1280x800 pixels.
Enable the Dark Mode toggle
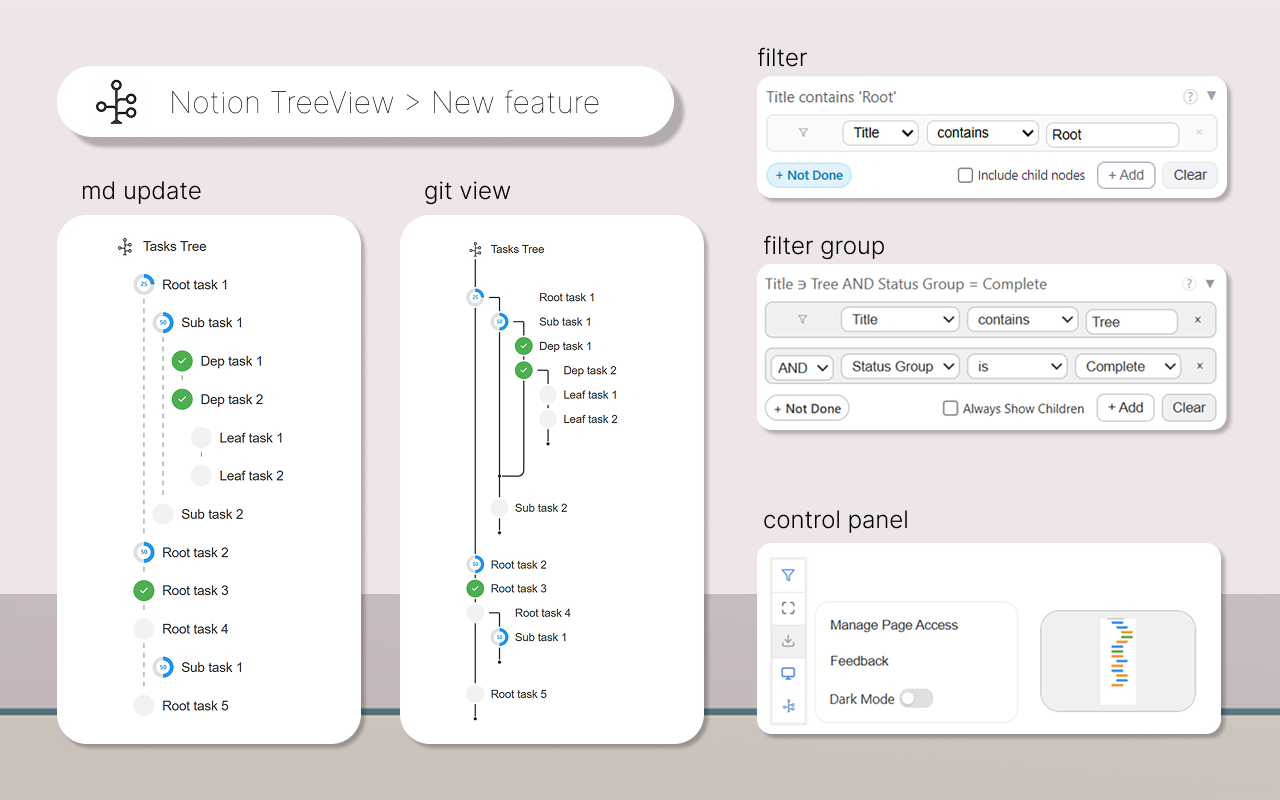(916, 698)
